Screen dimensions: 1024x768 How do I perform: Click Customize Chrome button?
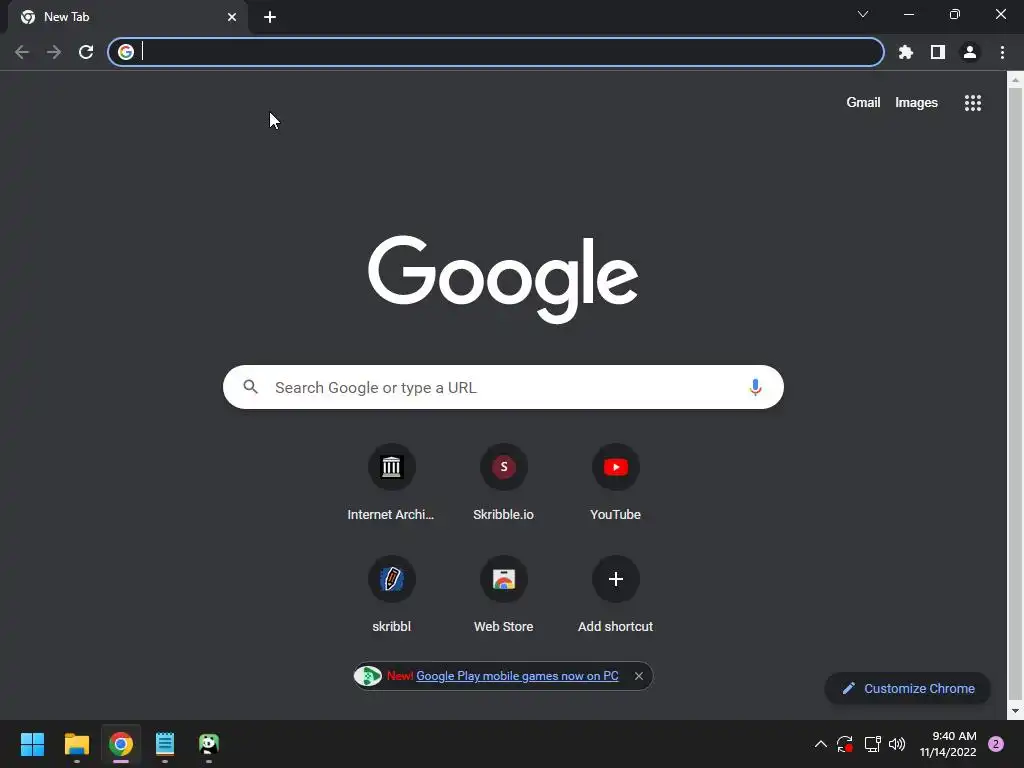click(x=908, y=688)
